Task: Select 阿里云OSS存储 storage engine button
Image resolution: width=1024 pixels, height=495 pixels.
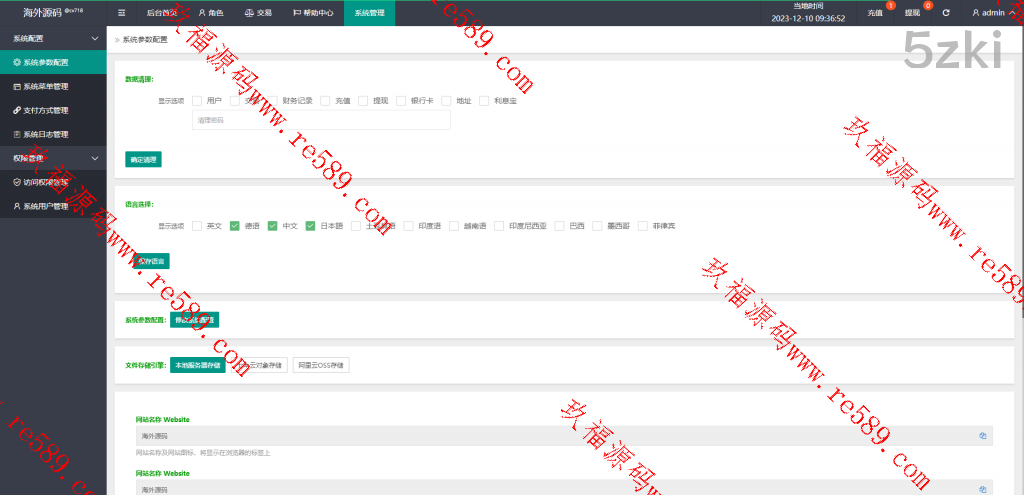Action: coord(321,365)
